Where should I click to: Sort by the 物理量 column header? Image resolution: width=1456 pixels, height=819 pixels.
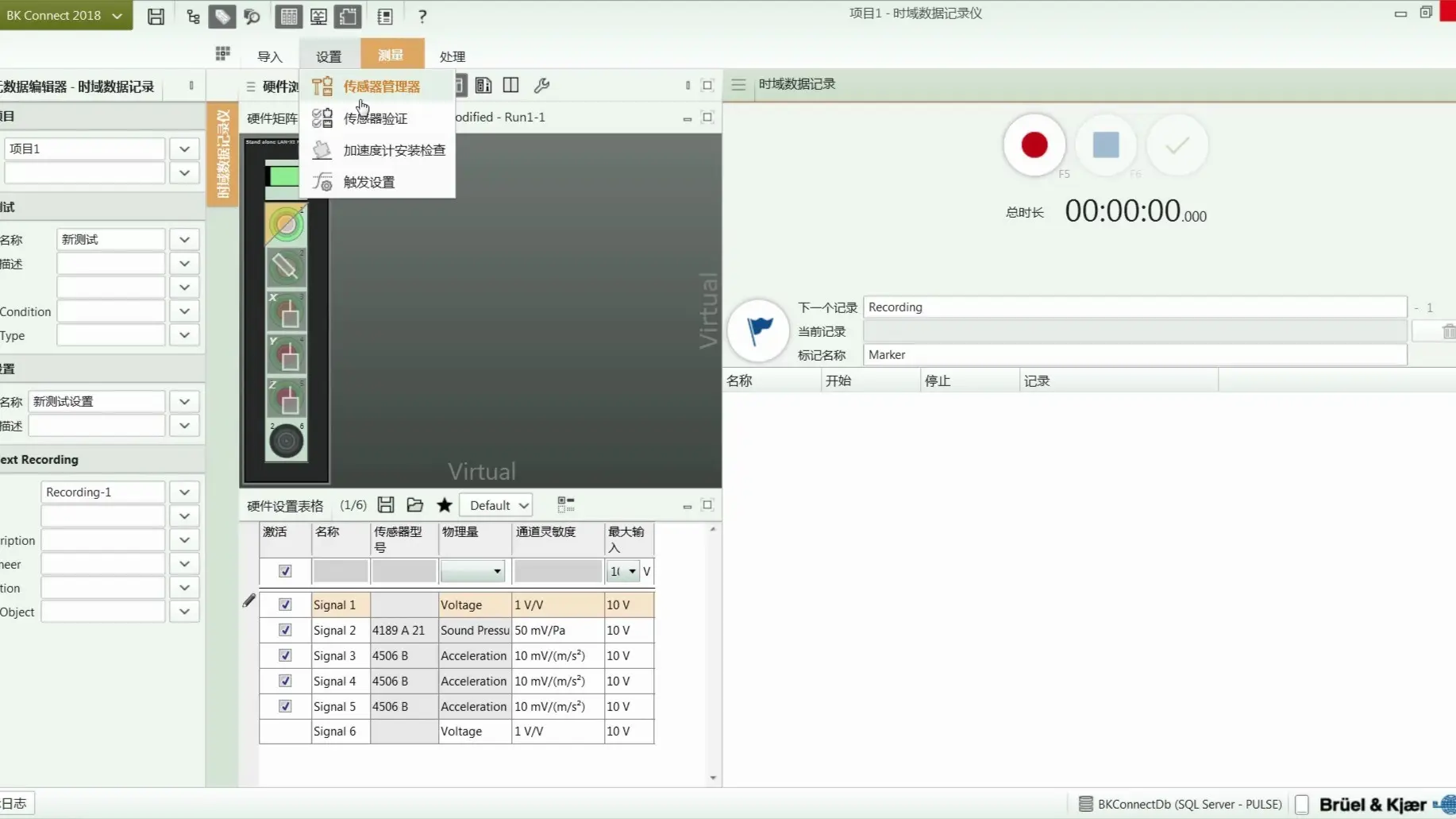pyautogui.click(x=475, y=539)
